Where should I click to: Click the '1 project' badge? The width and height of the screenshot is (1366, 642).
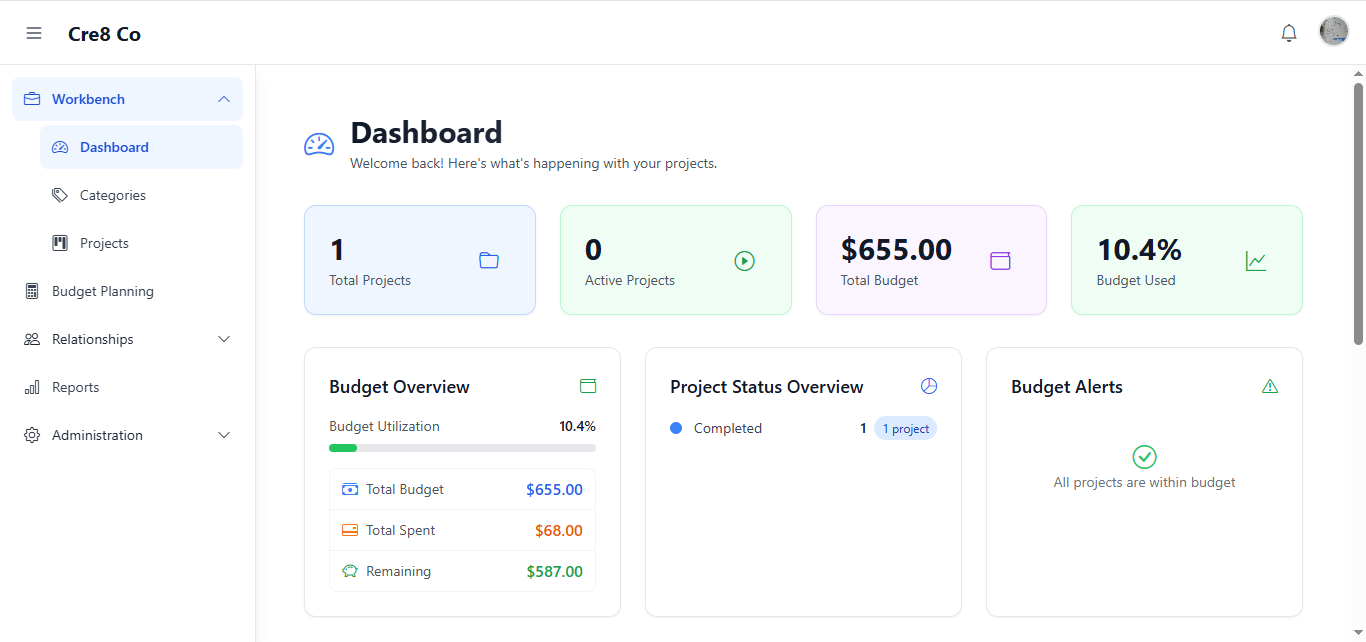click(905, 429)
